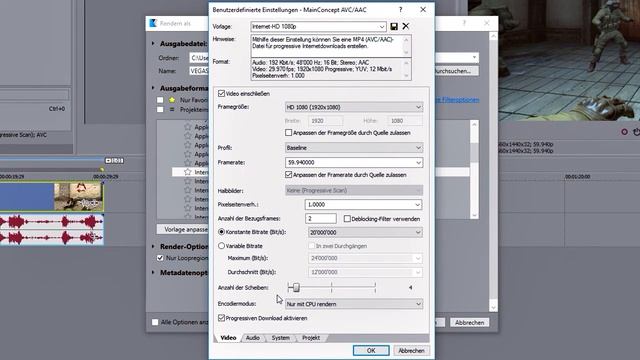Switch to the Projekt tab
The height and width of the screenshot is (360, 640).
[311, 338]
